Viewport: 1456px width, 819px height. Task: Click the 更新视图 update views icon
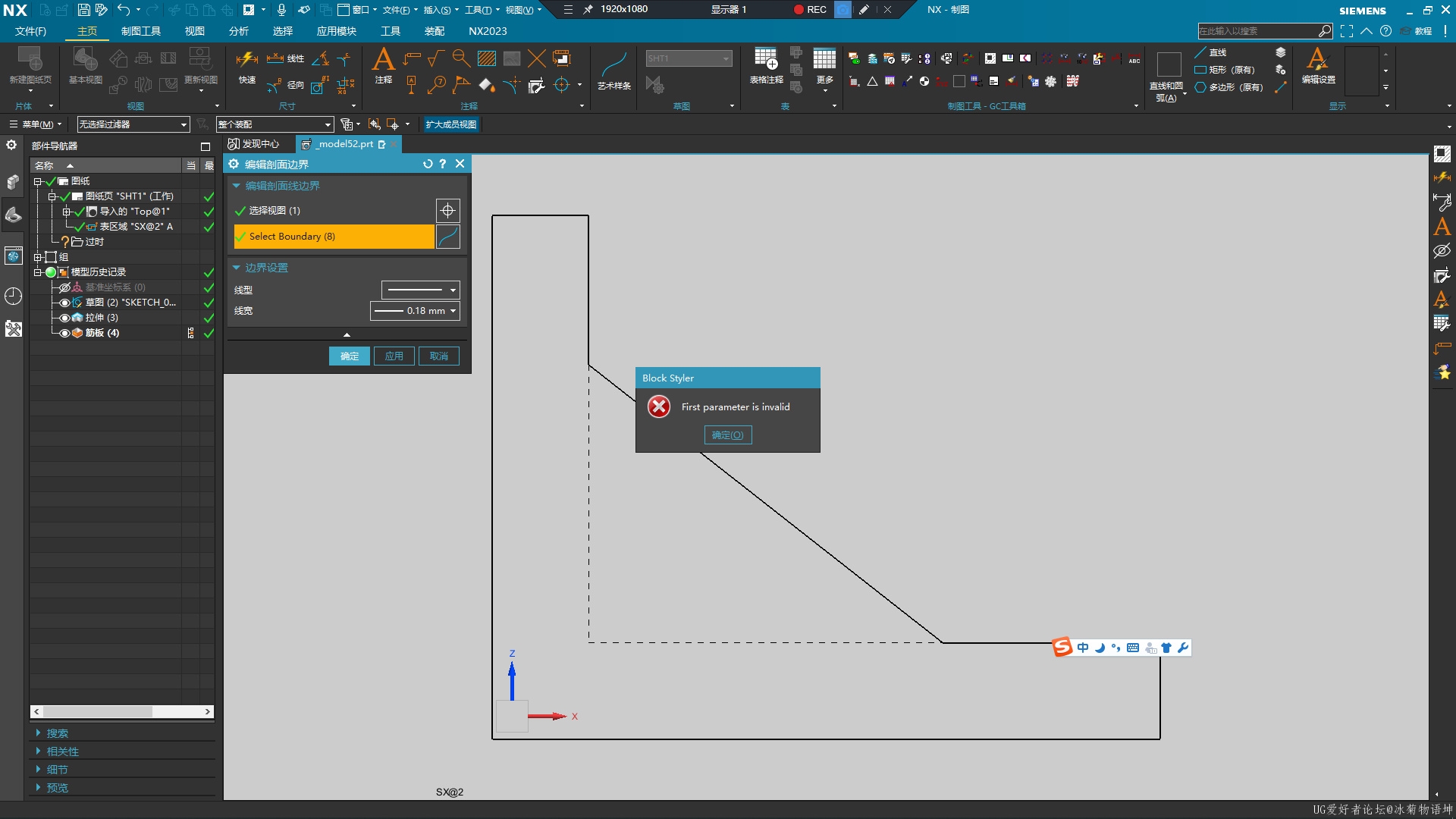(x=201, y=65)
